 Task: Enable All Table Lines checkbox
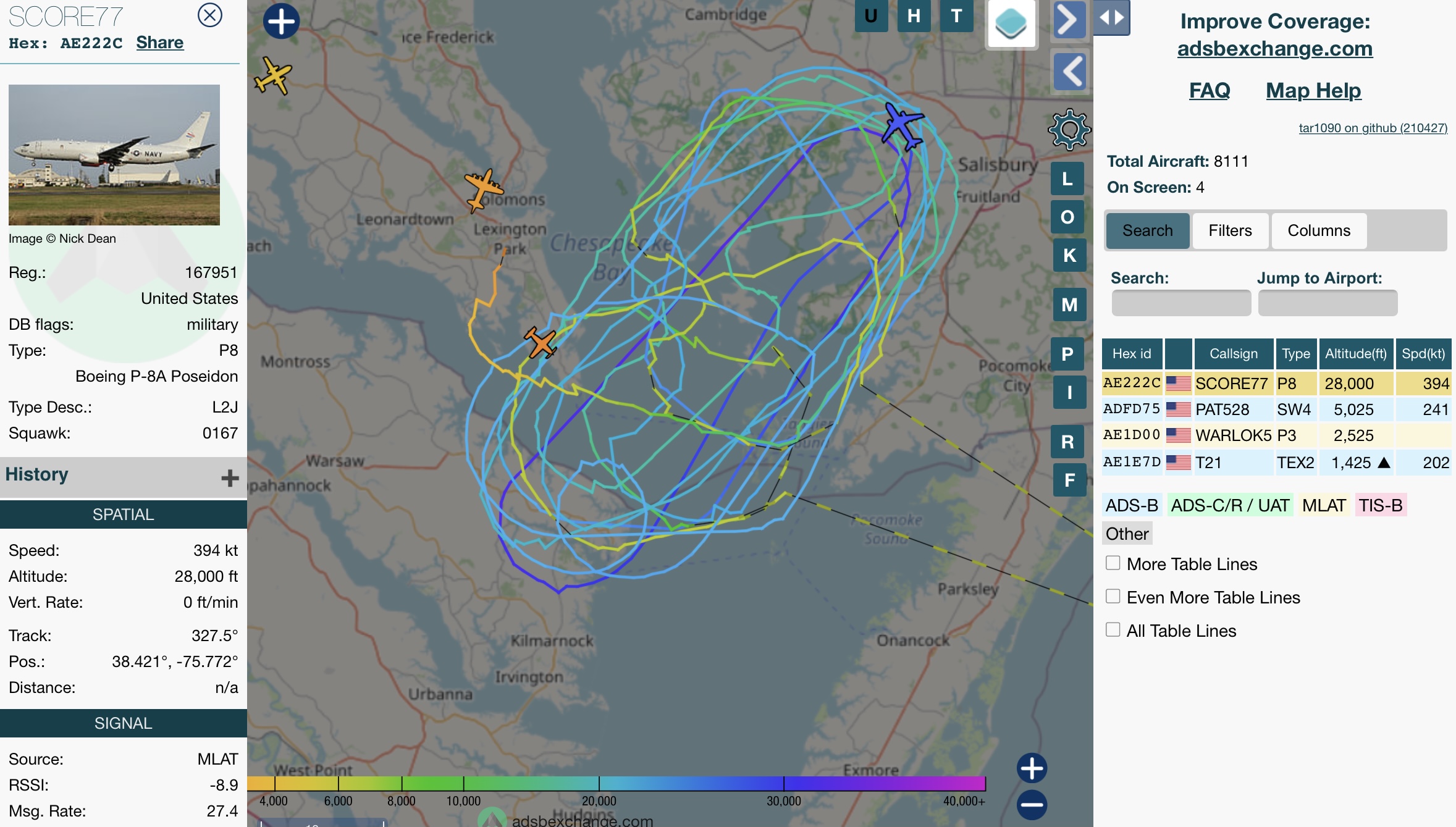[x=1113, y=629]
